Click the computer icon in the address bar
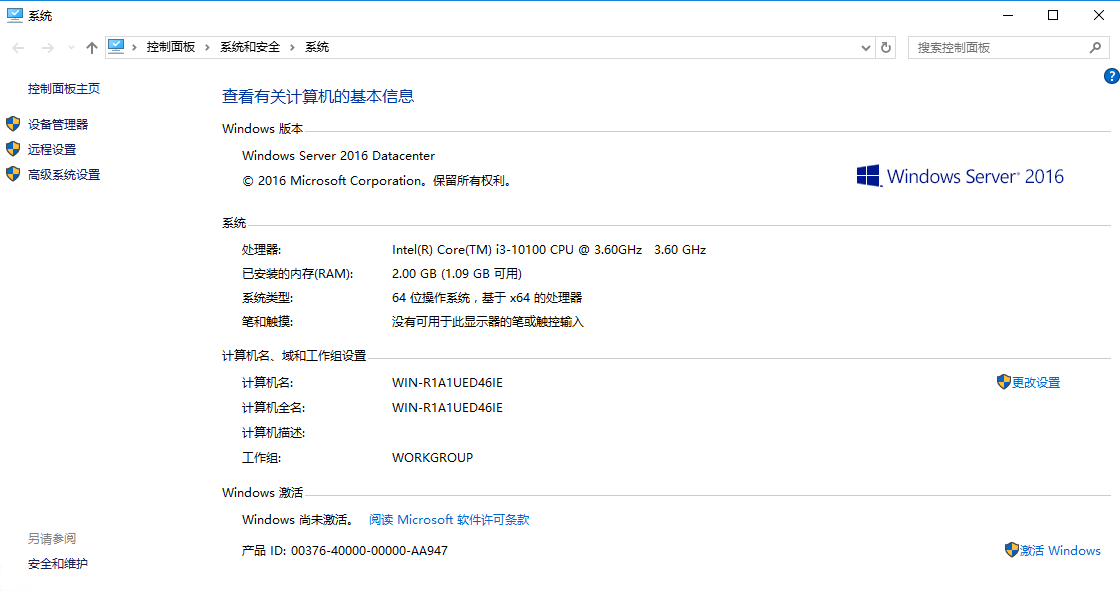This screenshot has height=591, width=1120. (x=116, y=47)
